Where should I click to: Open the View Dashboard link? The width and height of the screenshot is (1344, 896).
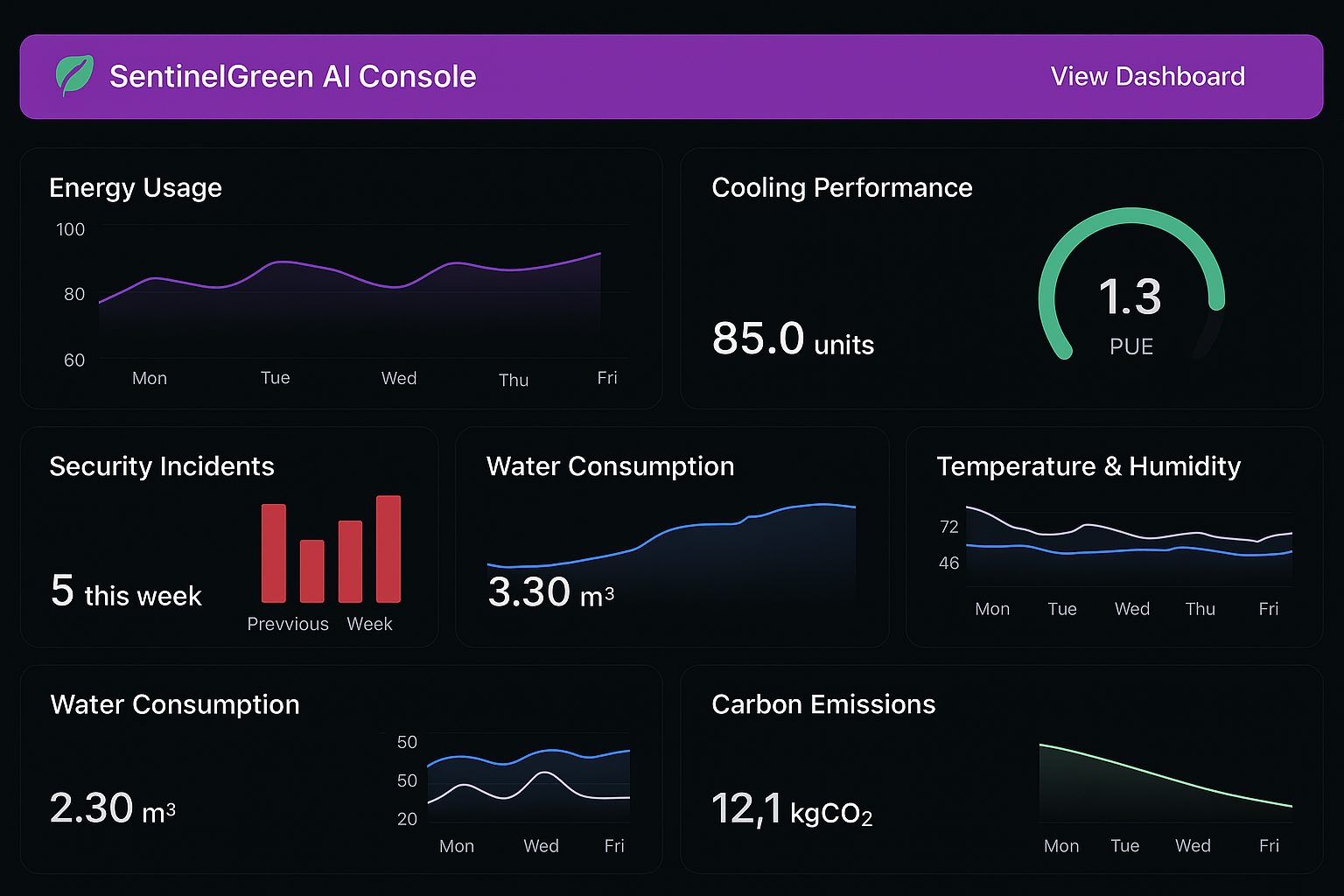click(1147, 77)
